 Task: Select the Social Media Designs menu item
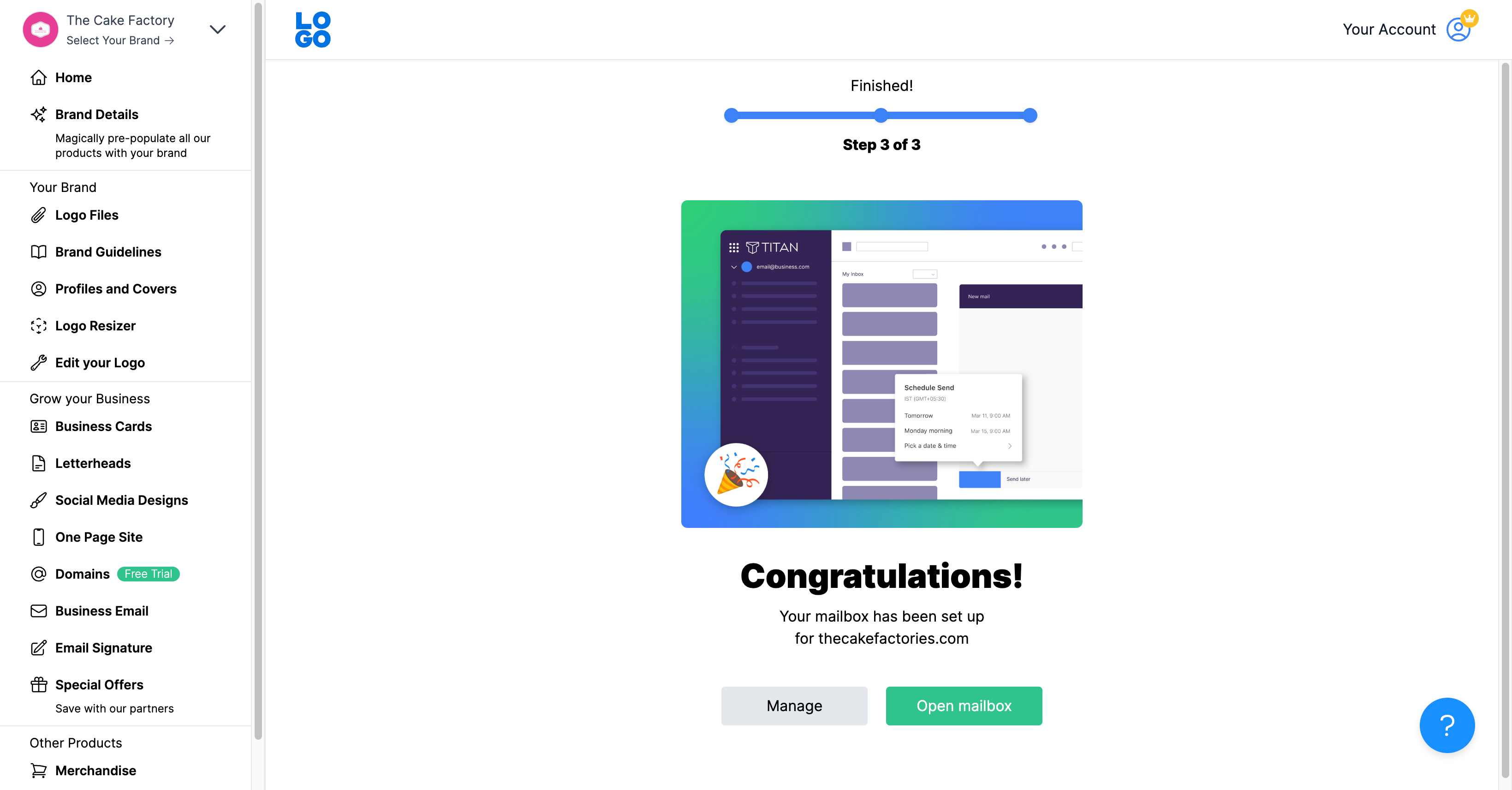click(122, 500)
